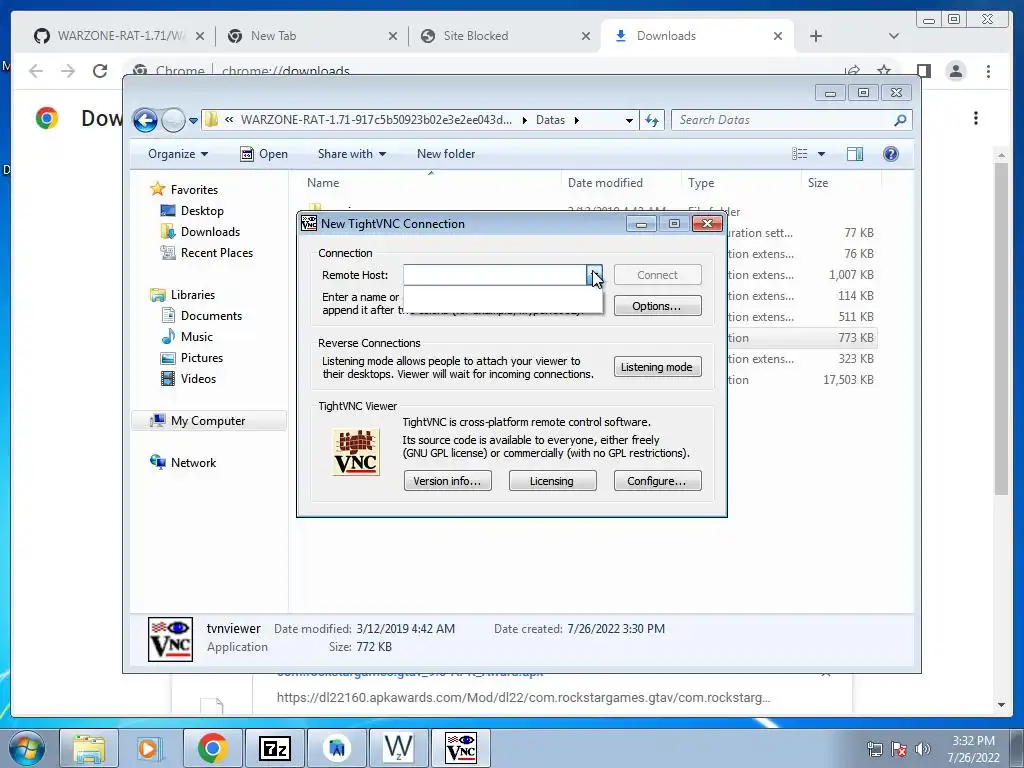This screenshot has height=768, width=1024.
Task: Open Downloads page more actions menu
Action: (x=976, y=118)
